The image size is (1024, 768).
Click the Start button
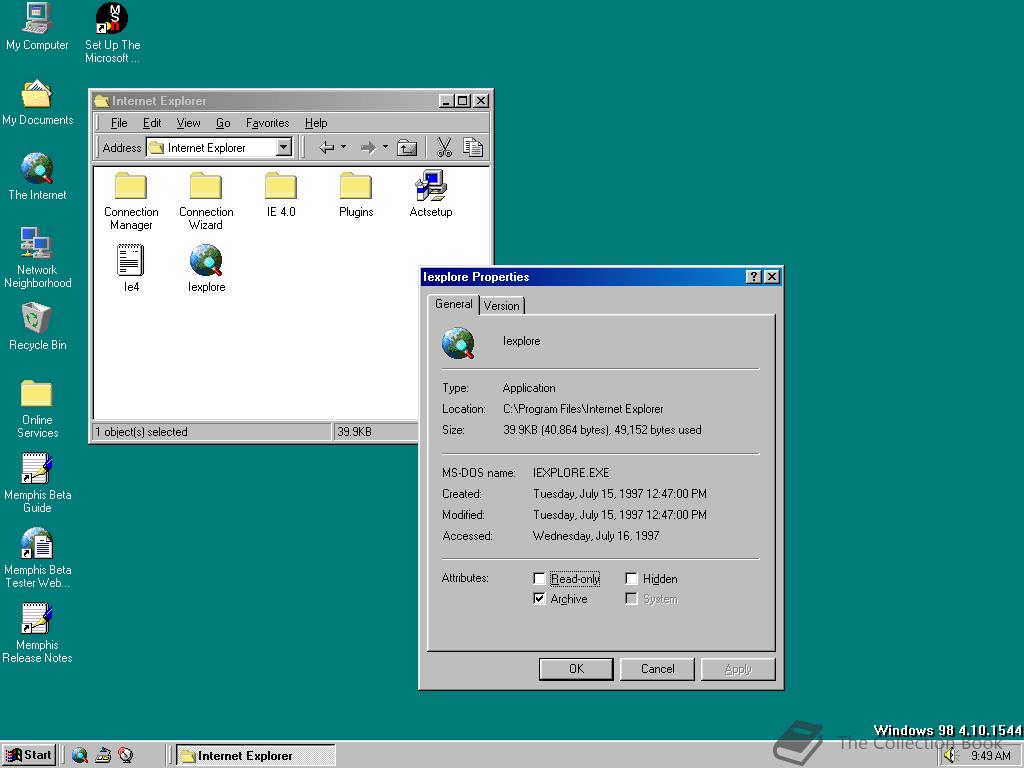[29, 756]
